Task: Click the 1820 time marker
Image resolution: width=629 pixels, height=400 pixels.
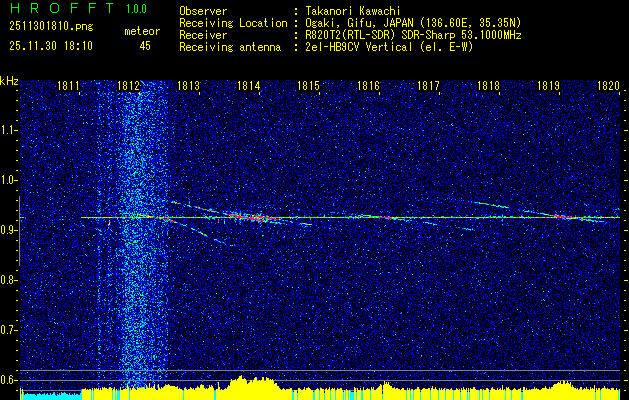Action: pos(609,85)
